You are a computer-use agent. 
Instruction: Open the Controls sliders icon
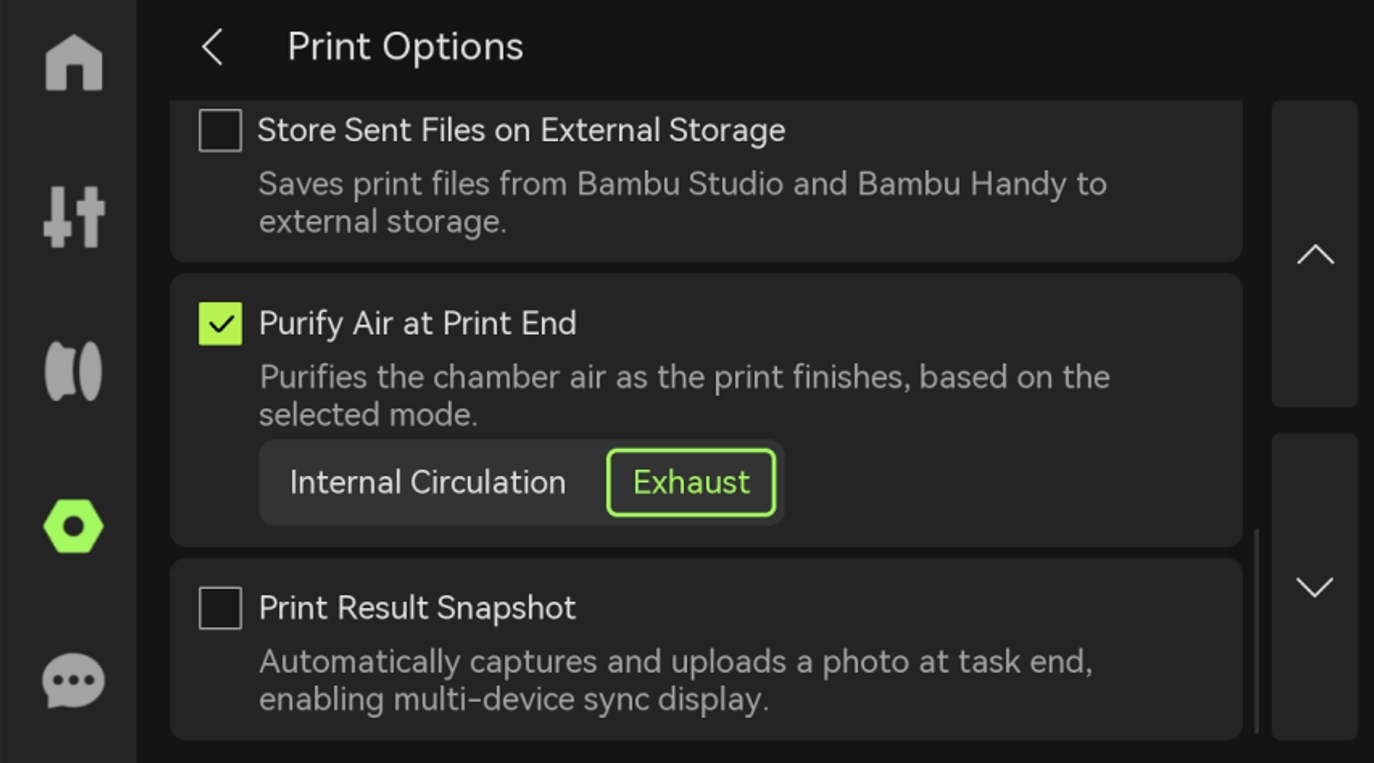(x=73, y=217)
